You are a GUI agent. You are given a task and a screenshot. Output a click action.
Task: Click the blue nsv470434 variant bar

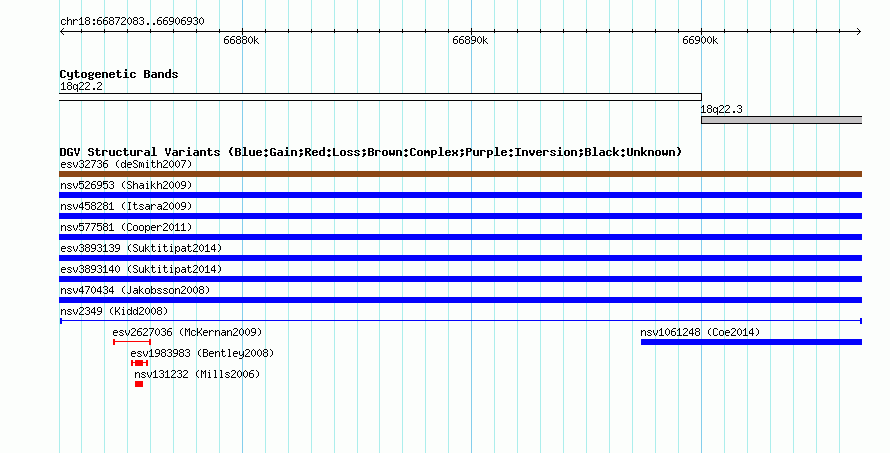point(460,300)
